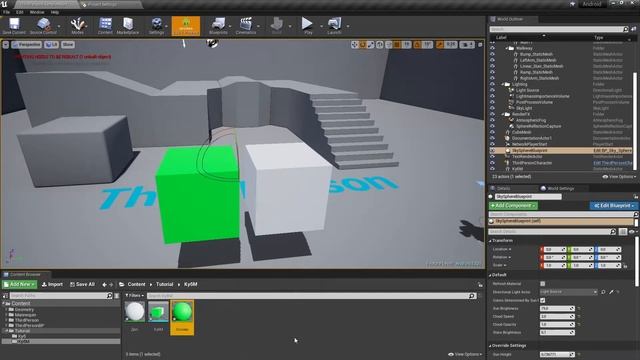Click the World Outliner search field

tap(559, 29)
